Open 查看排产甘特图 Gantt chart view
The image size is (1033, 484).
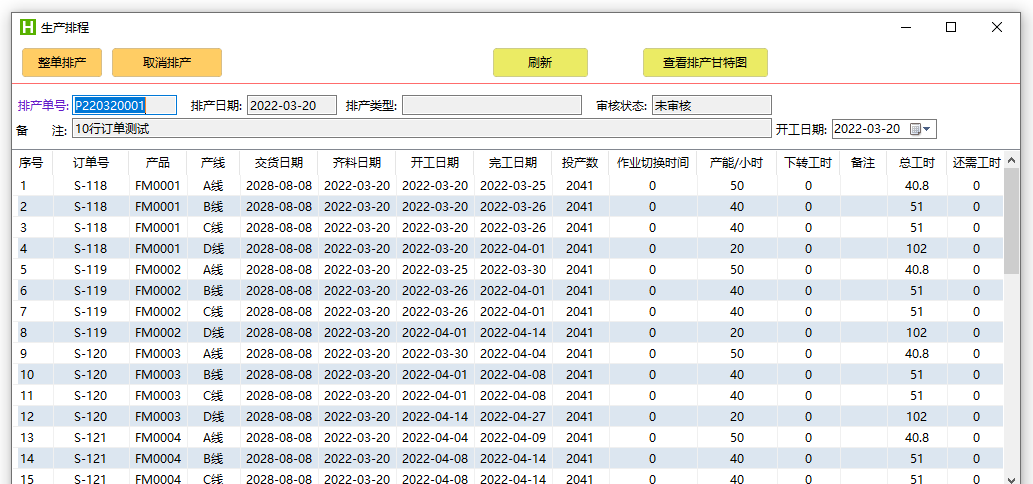tap(705, 63)
